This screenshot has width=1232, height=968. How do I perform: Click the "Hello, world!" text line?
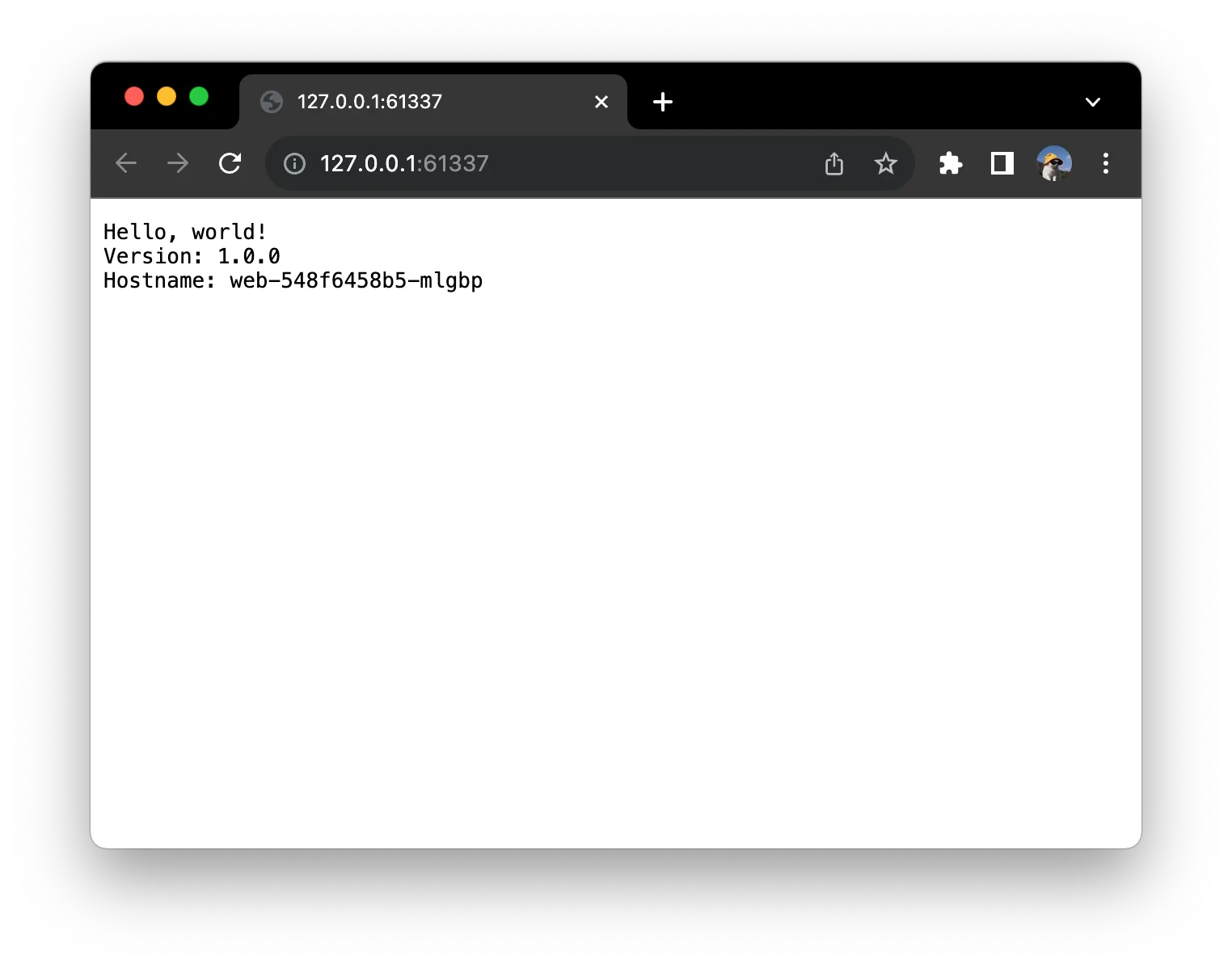click(185, 232)
